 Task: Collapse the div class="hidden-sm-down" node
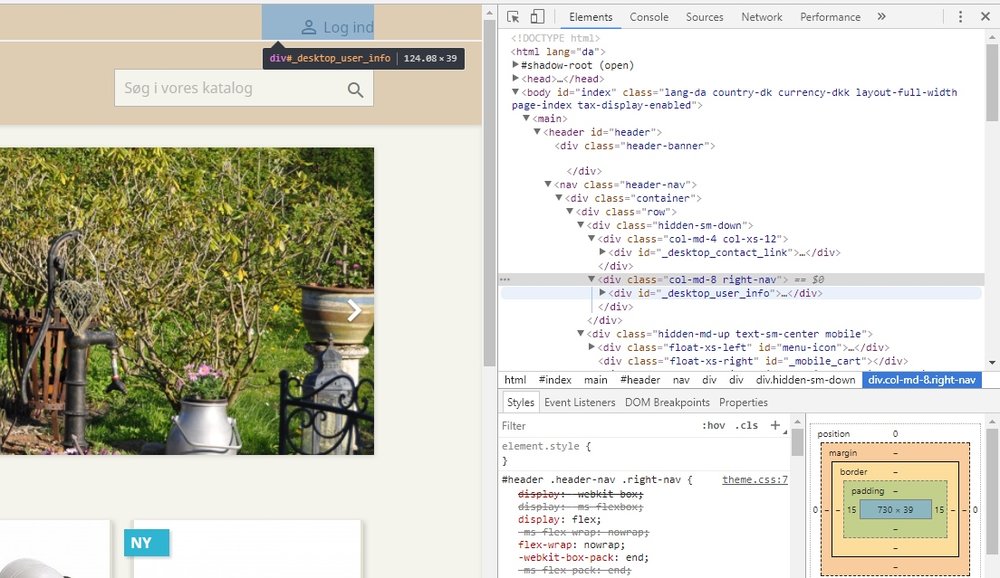coord(580,225)
